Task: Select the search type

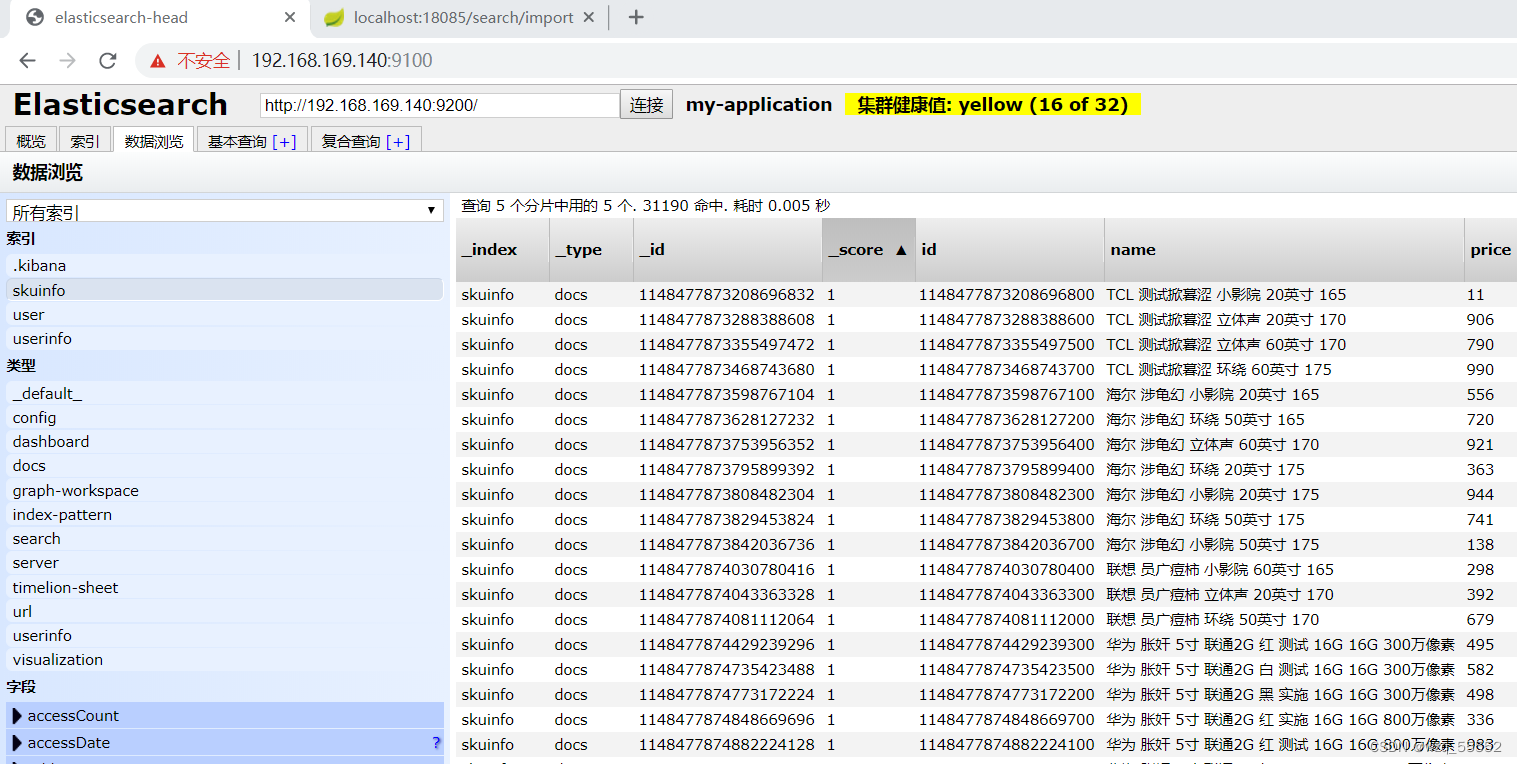Action: [x=225, y=539]
